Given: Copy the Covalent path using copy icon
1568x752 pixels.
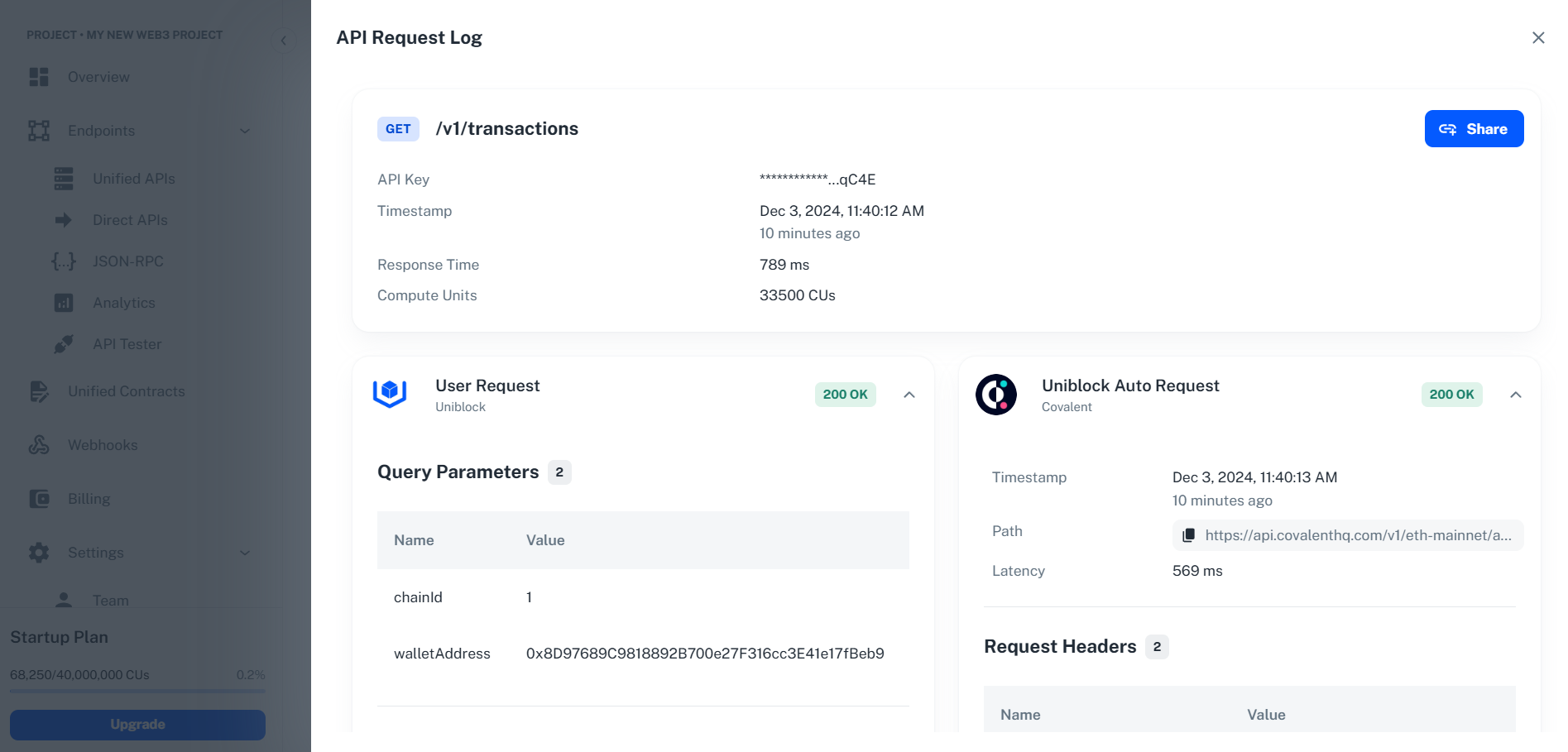Looking at the screenshot, I should click(1189, 535).
